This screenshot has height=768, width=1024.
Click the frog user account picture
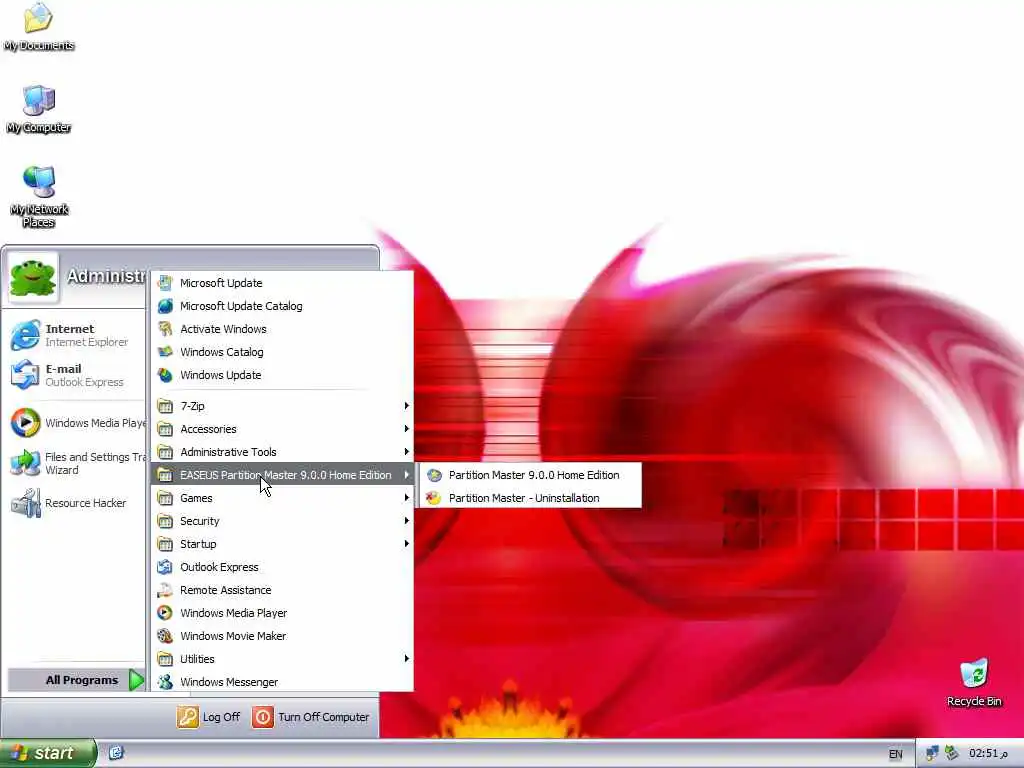point(33,278)
